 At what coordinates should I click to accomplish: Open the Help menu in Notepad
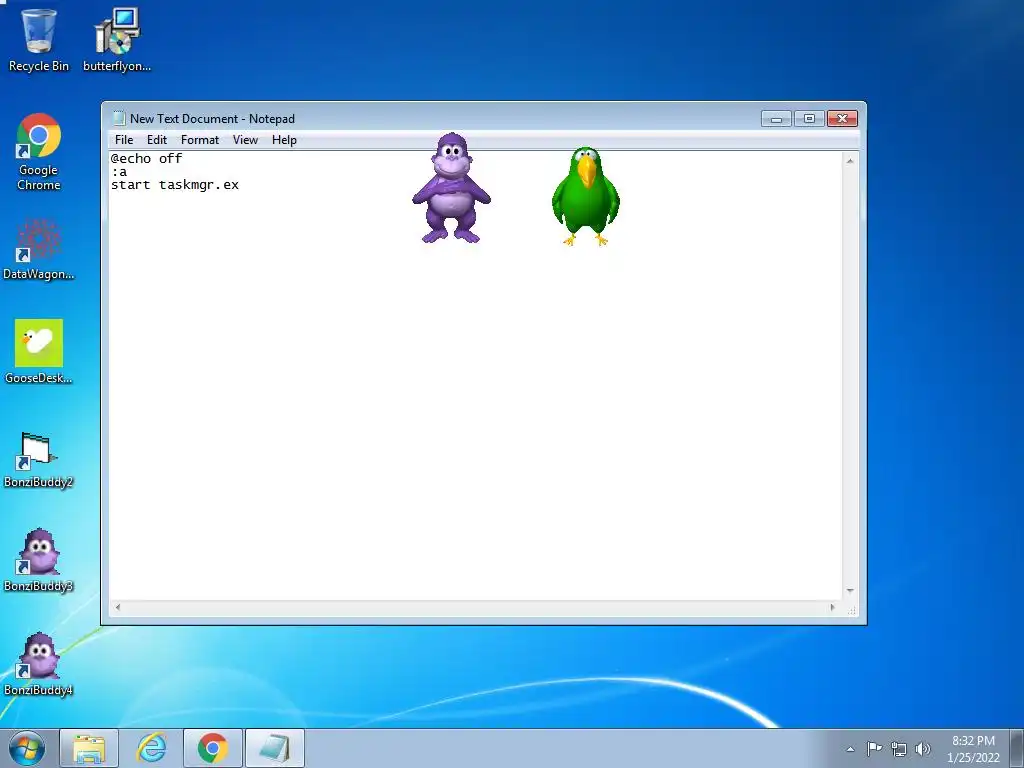(x=284, y=140)
